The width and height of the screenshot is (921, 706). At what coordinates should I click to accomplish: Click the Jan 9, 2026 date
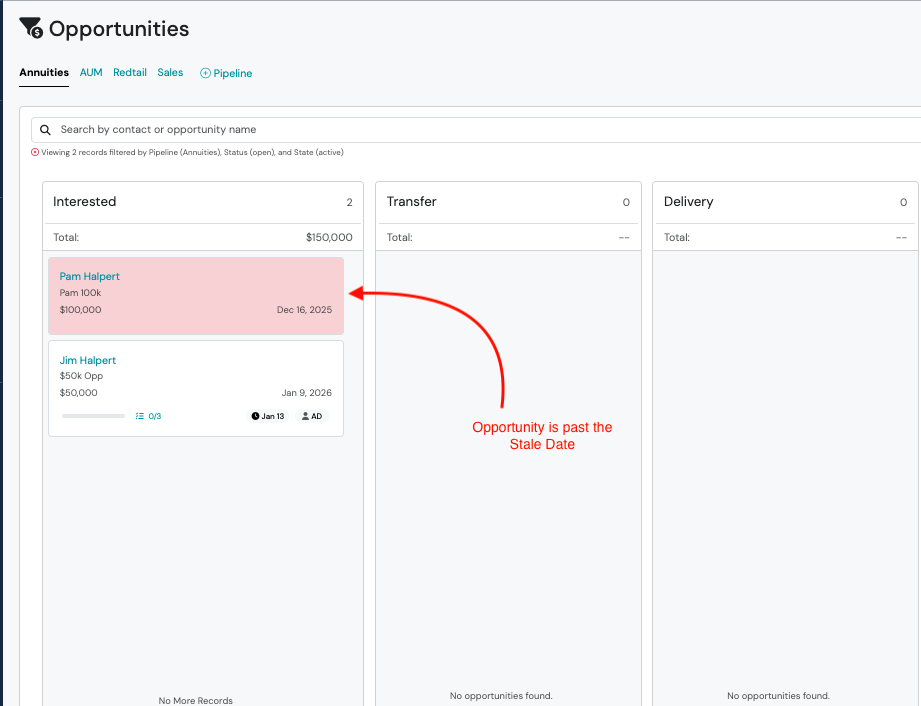pos(307,392)
